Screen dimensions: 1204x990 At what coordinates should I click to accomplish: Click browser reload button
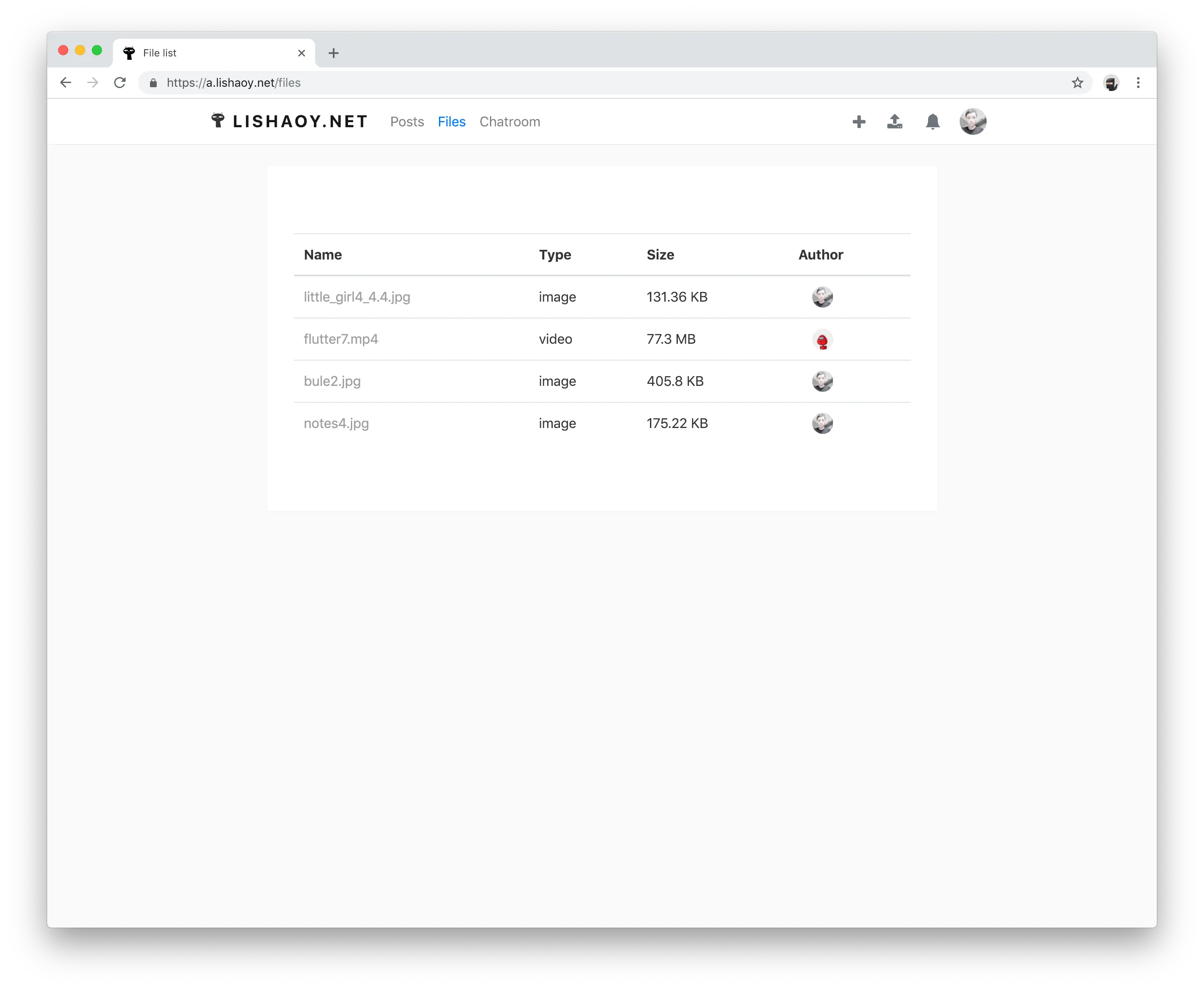(120, 83)
